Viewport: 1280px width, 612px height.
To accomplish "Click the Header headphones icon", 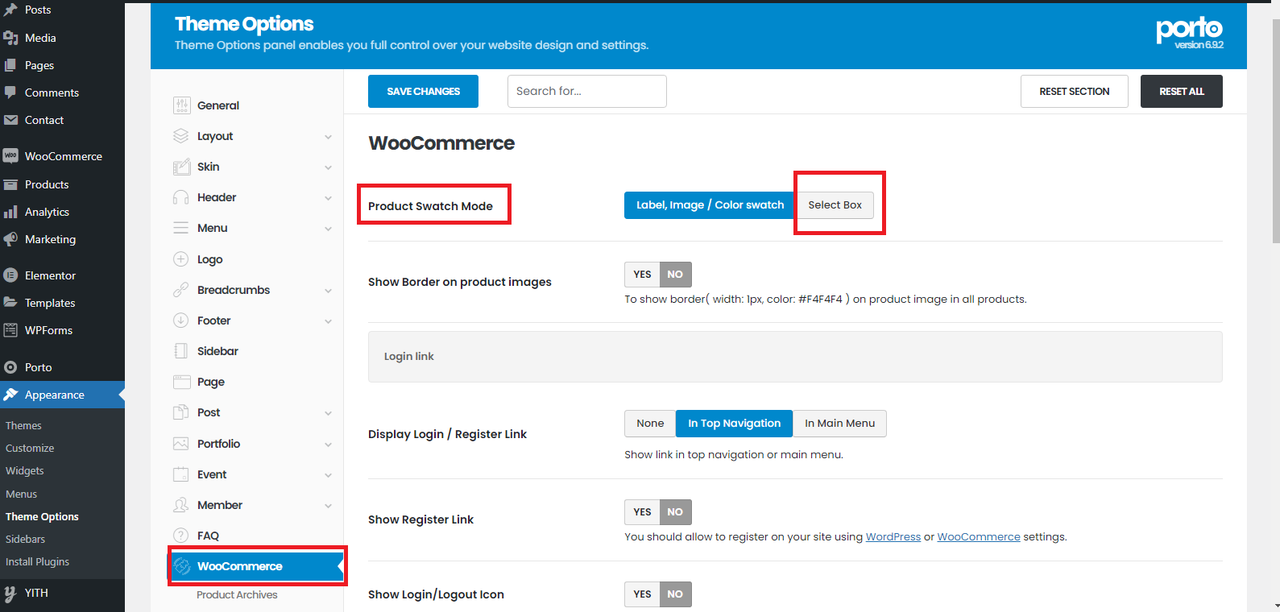I will [x=181, y=197].
